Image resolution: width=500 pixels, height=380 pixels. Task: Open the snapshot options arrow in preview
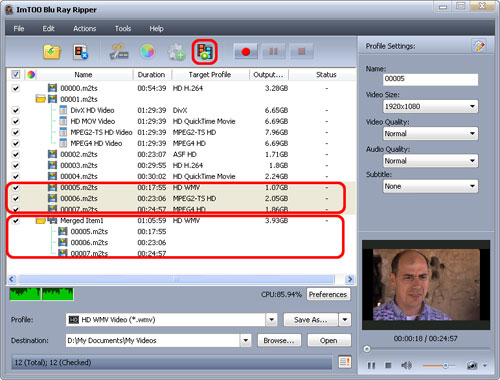(485, 366)
